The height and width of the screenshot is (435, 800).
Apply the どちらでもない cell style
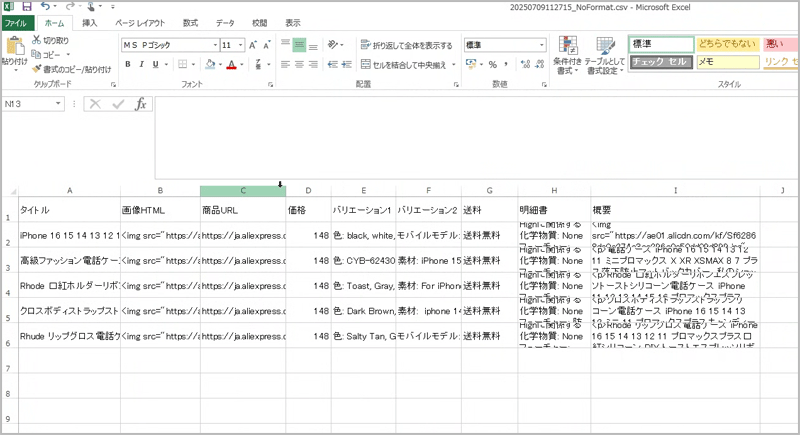[x=727, y=44]
